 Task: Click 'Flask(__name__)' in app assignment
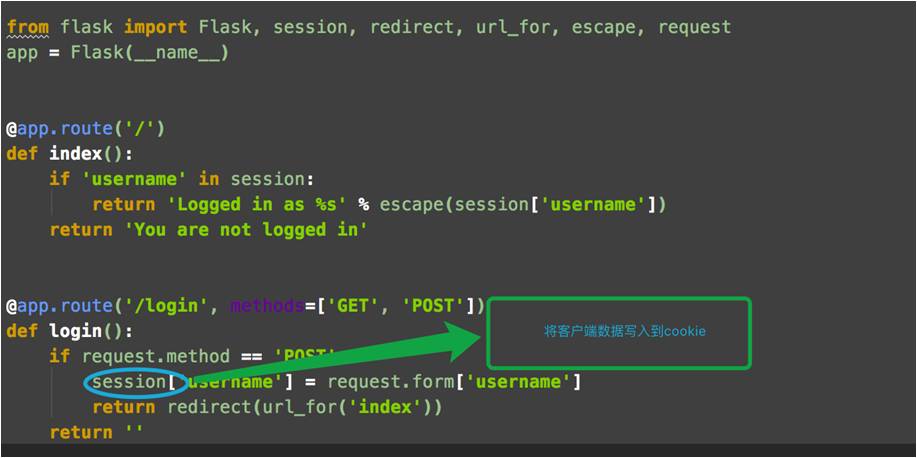[150, 53]
